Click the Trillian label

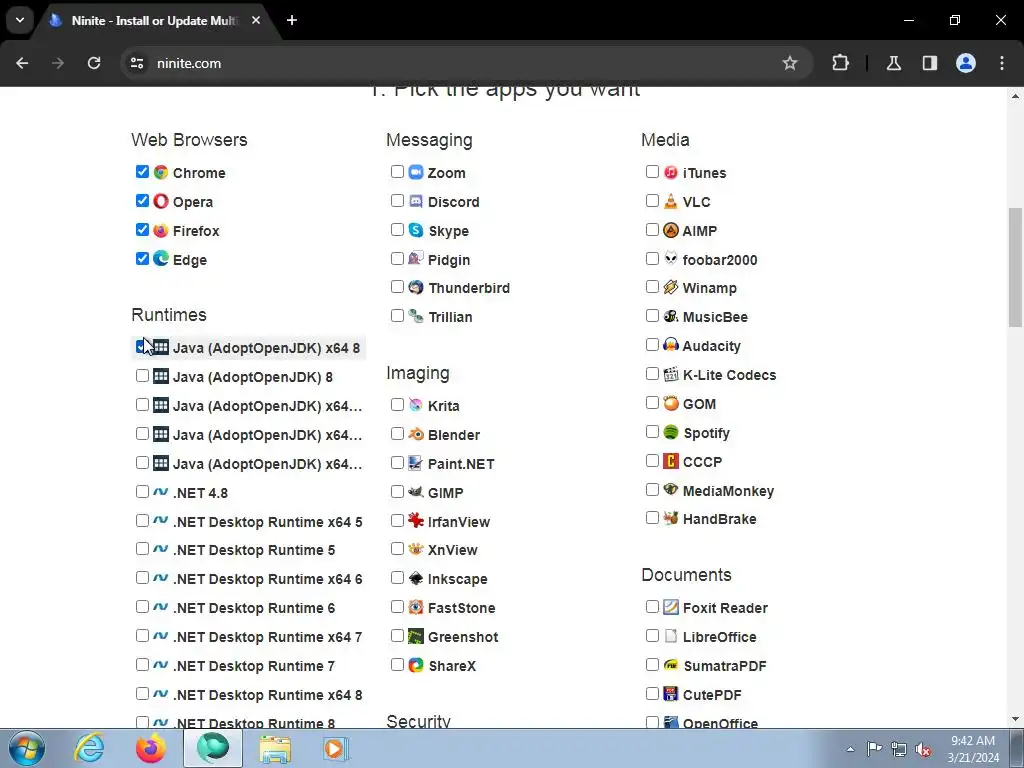(451, 317)
